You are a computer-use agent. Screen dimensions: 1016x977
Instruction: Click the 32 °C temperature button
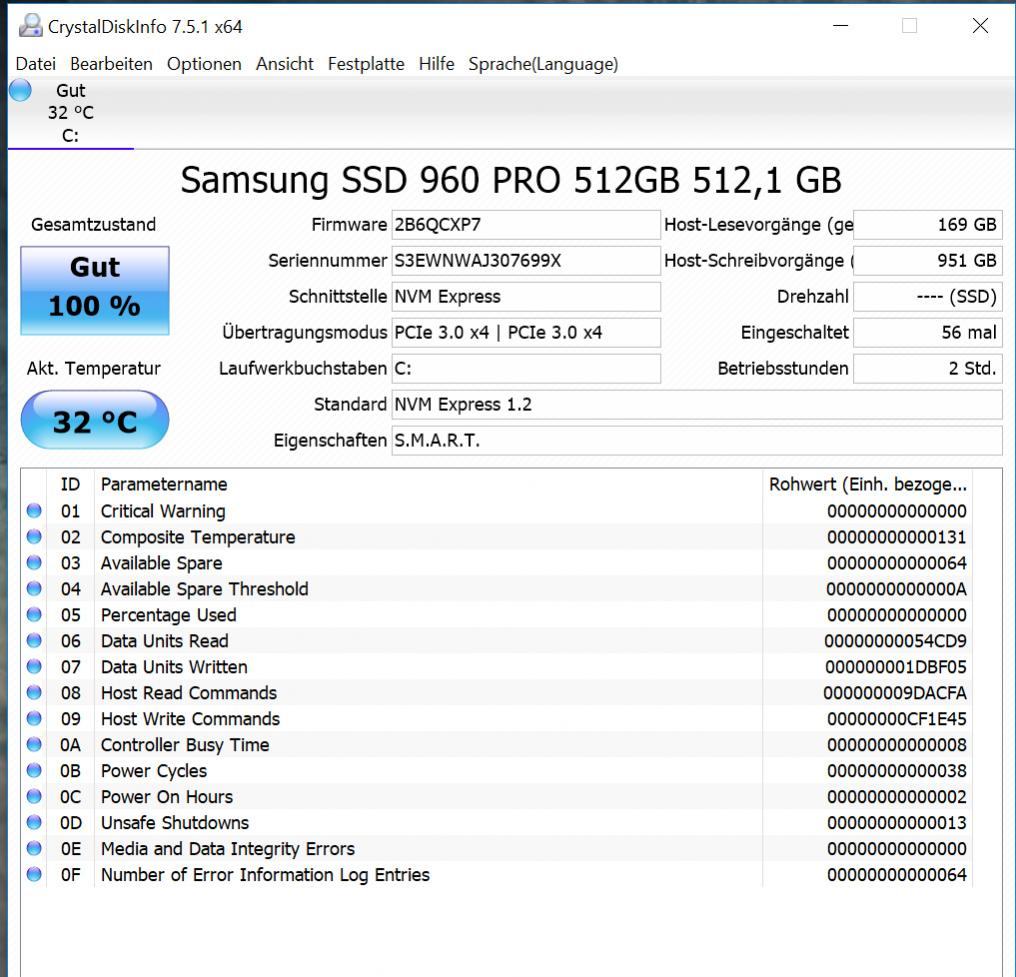click(95, 420)
